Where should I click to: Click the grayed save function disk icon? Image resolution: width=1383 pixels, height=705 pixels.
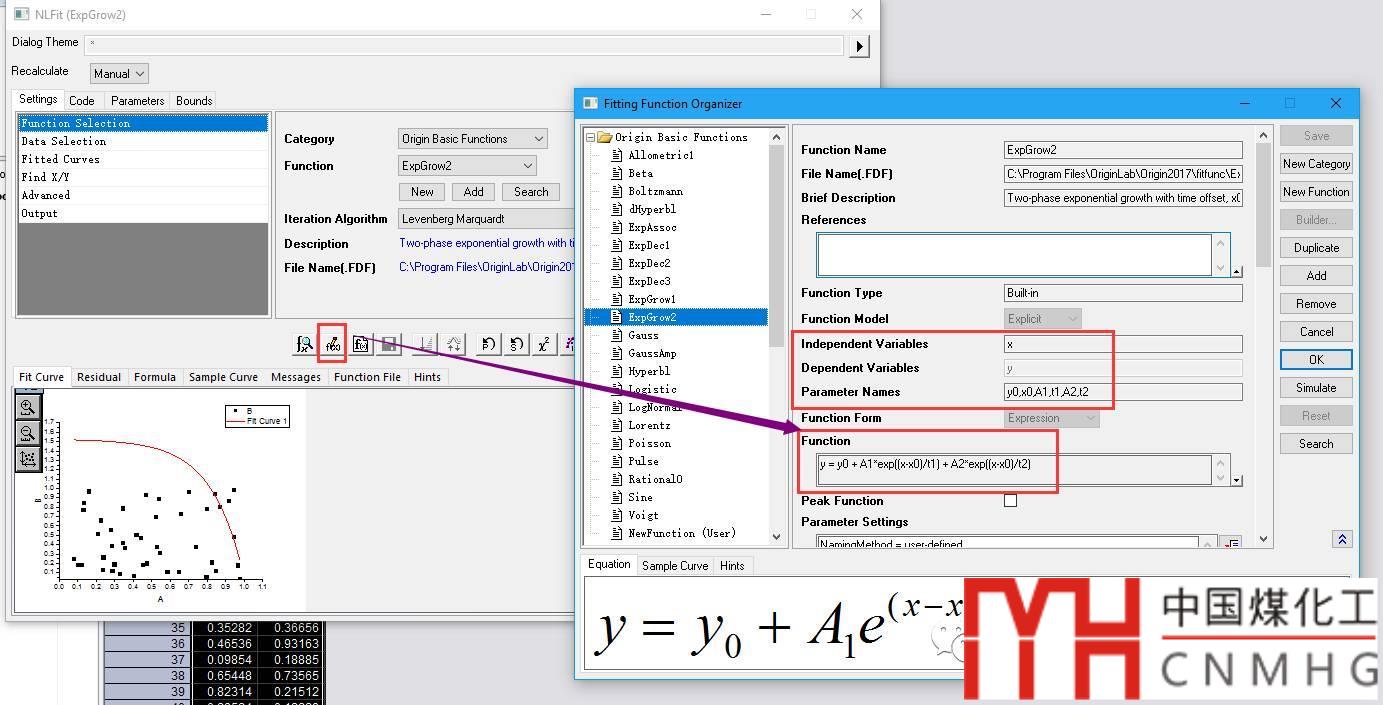tap(390, 344)
